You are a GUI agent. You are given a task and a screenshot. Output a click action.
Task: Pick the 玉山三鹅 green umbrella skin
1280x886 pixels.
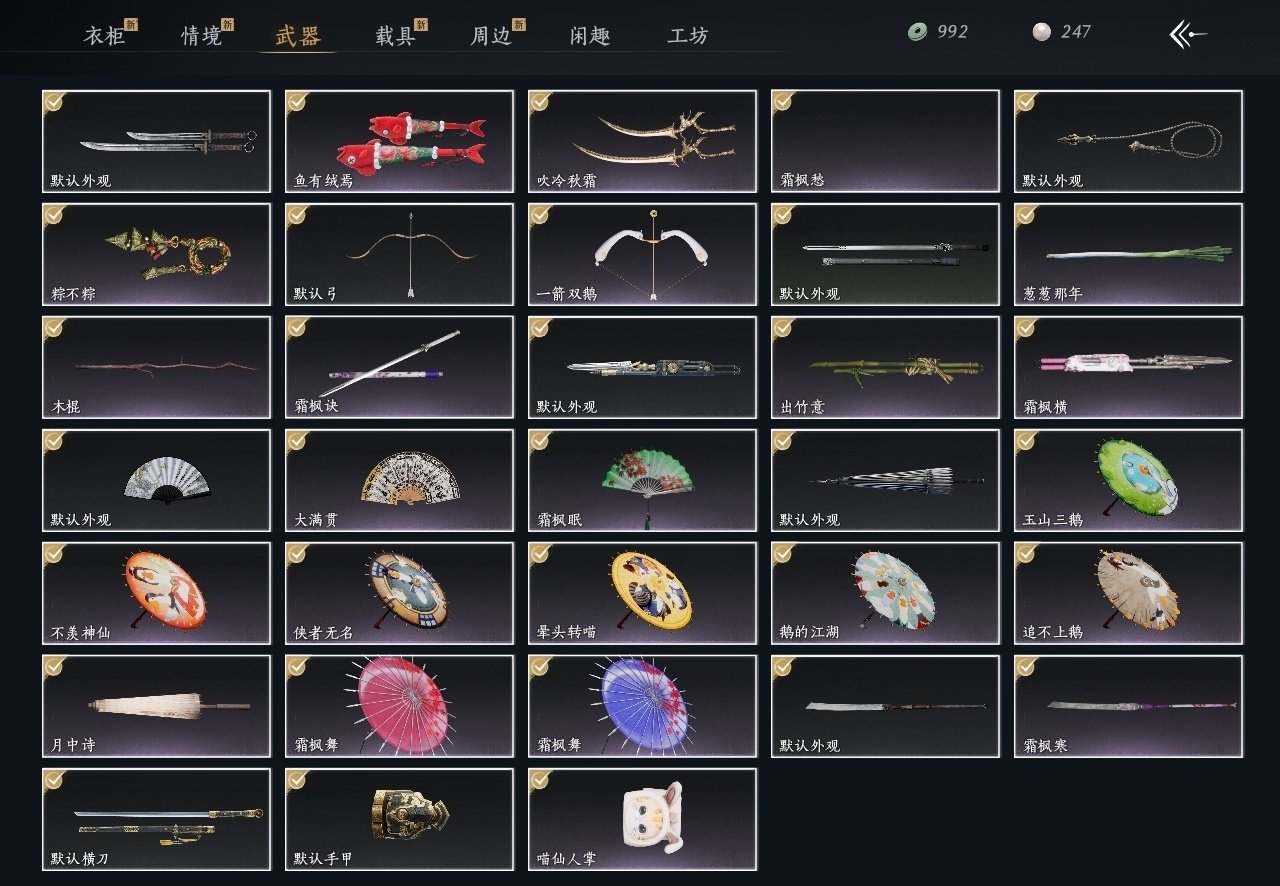coord(1128,480)
